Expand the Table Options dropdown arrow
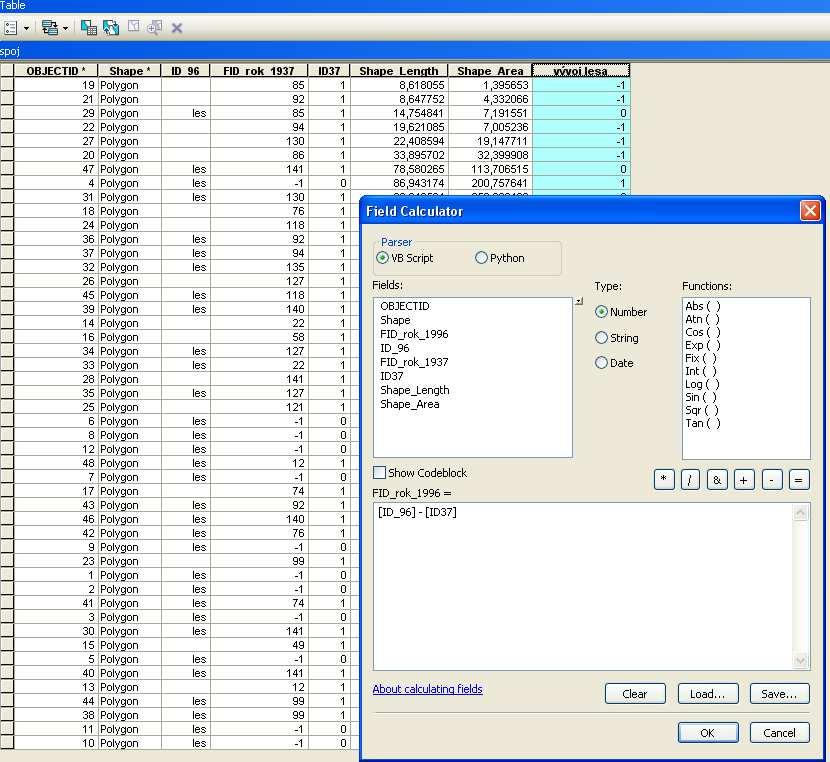 coord(26,28)
